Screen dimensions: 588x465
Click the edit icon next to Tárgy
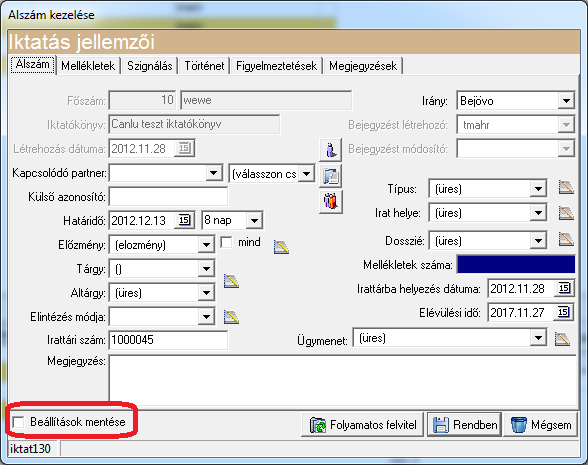pyautogui.click(x=231, y=281)
